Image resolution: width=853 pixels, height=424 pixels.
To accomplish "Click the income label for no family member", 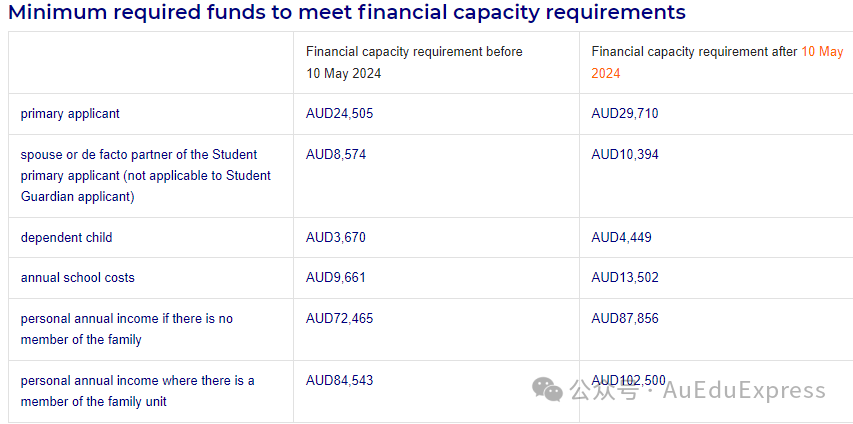I will click(127, 329).
